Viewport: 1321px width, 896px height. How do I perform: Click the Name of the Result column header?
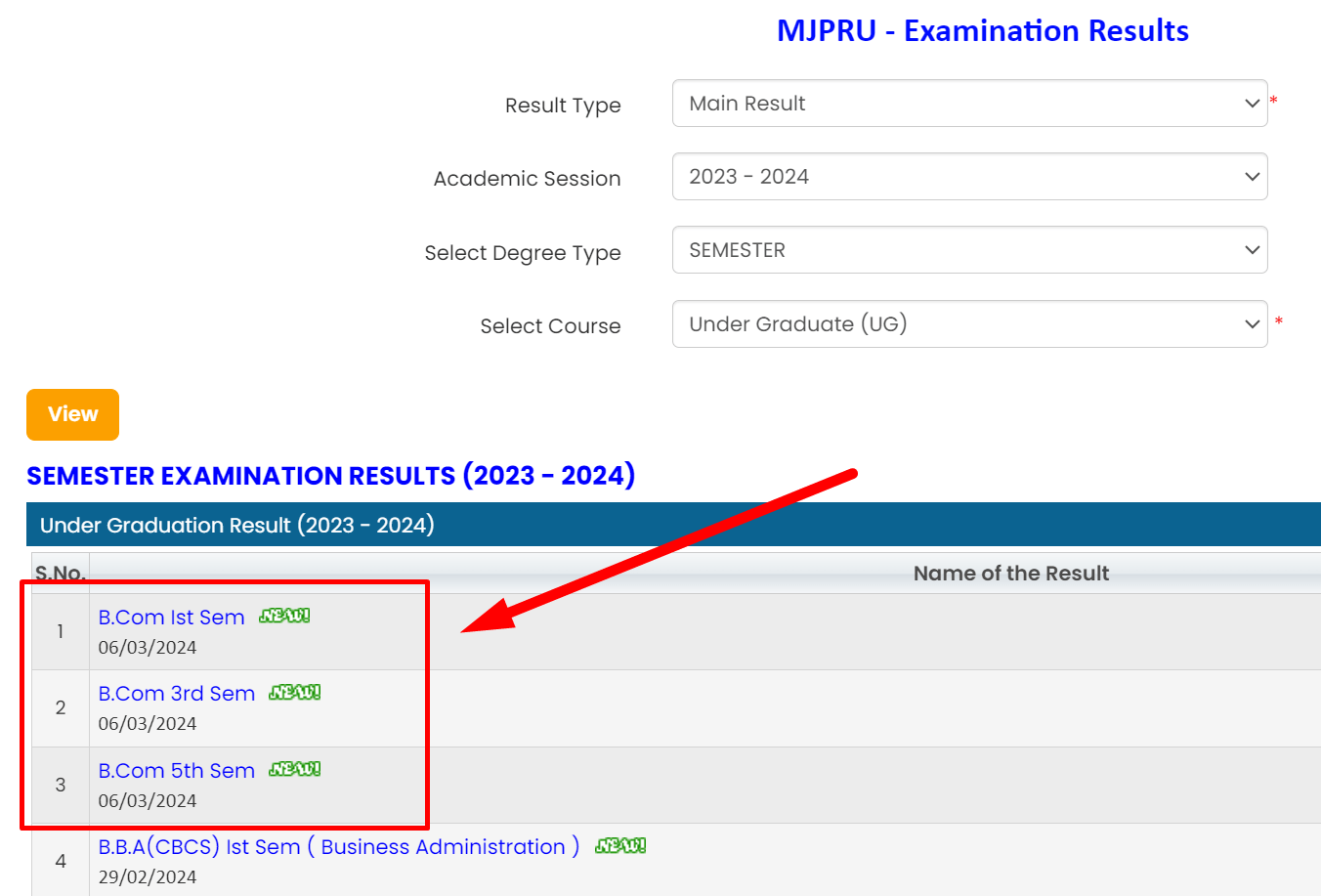click(1011, 574)
